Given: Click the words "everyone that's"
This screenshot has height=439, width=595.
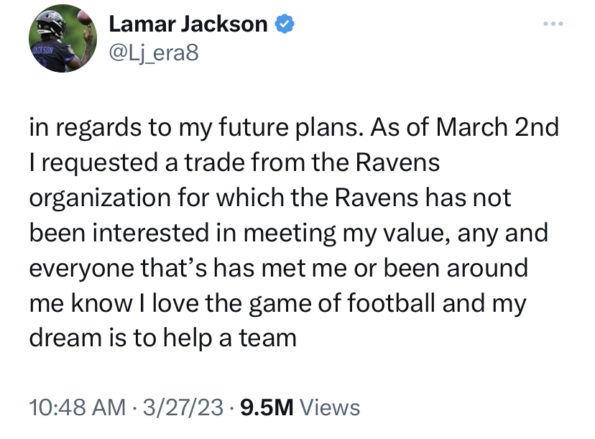Looking at the screenshot, I should click(118, 268).
